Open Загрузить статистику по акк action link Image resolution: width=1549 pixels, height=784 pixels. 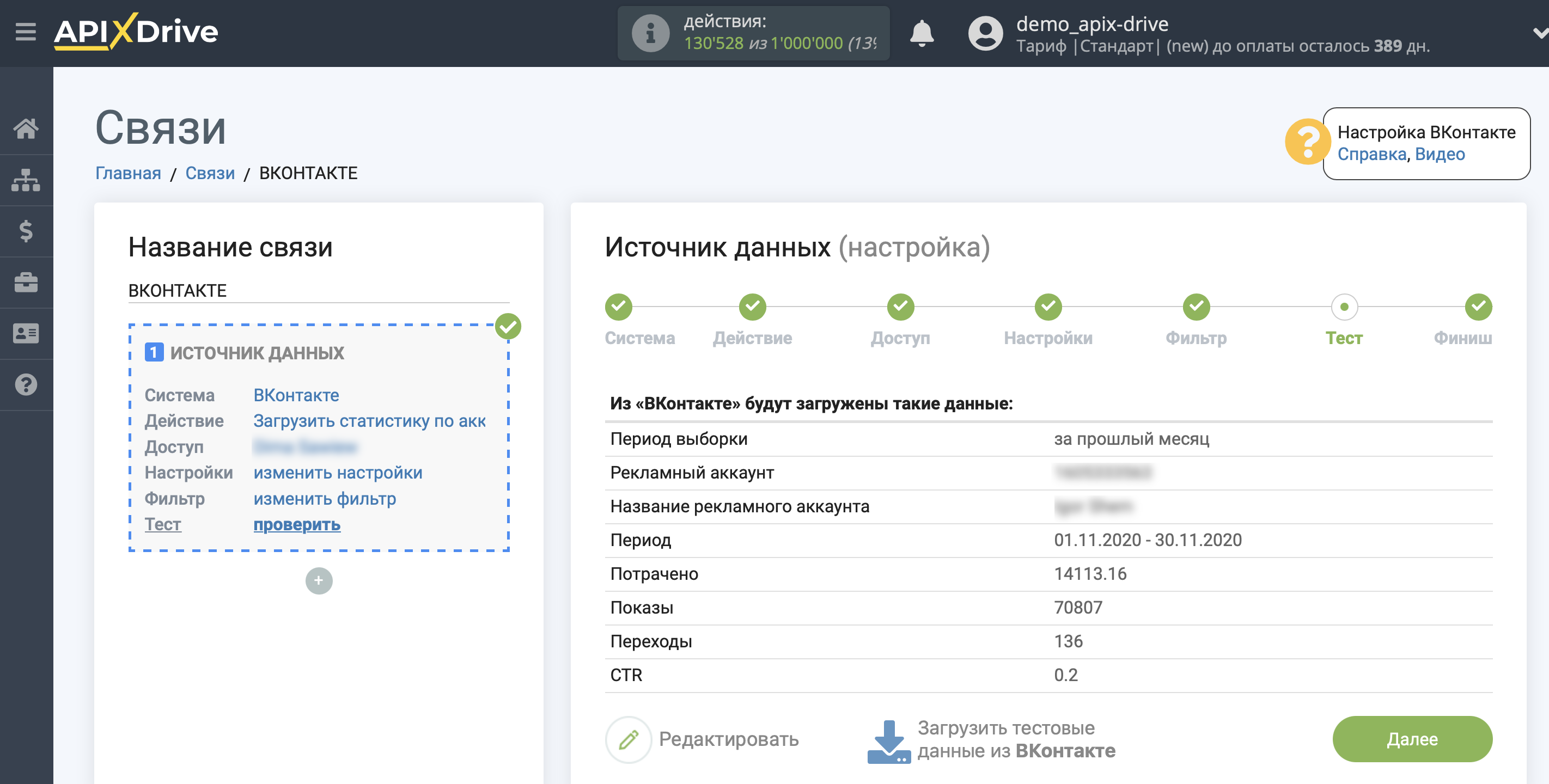(369, 421)
